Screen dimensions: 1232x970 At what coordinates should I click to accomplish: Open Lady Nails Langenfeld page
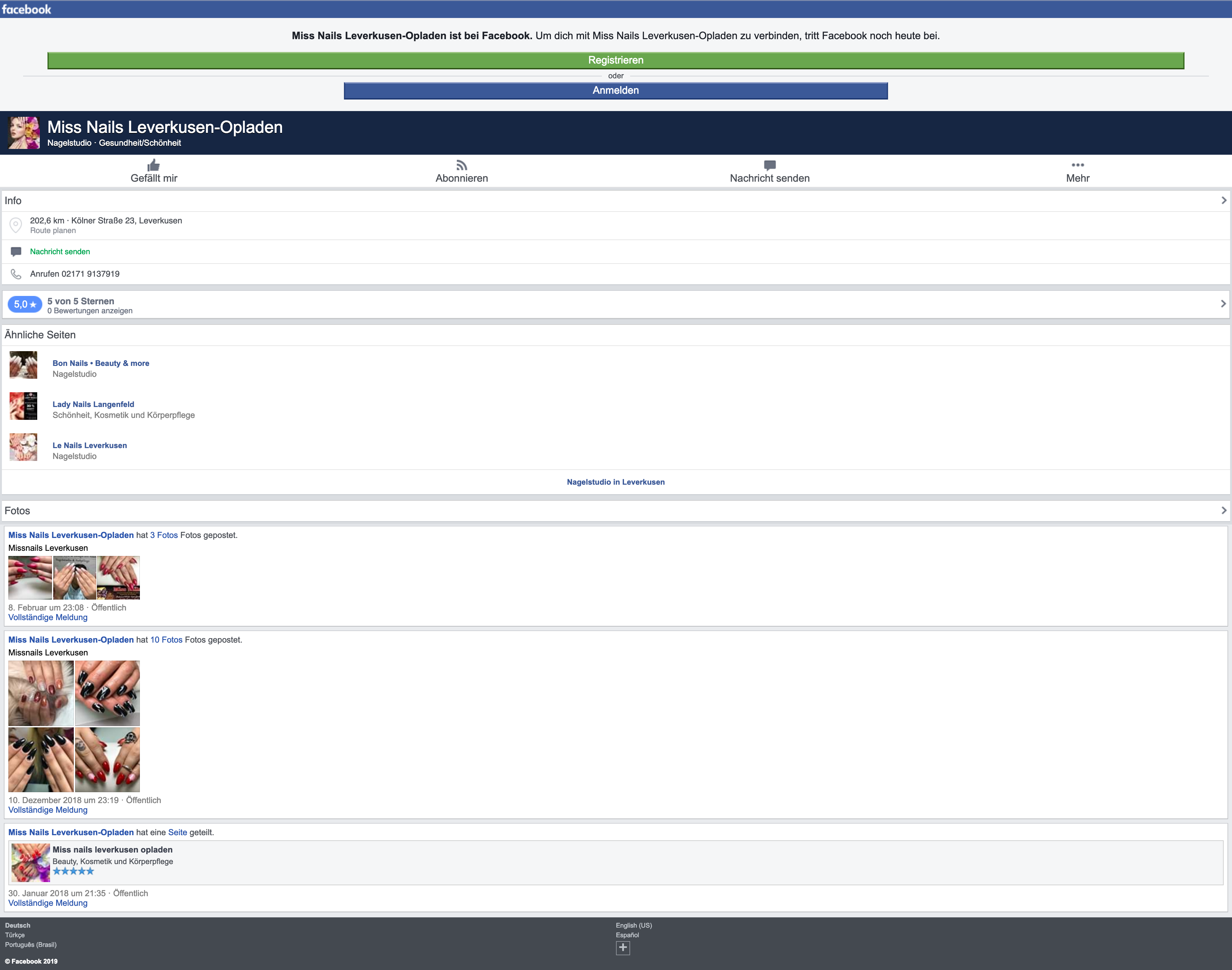tap(93, 404)
